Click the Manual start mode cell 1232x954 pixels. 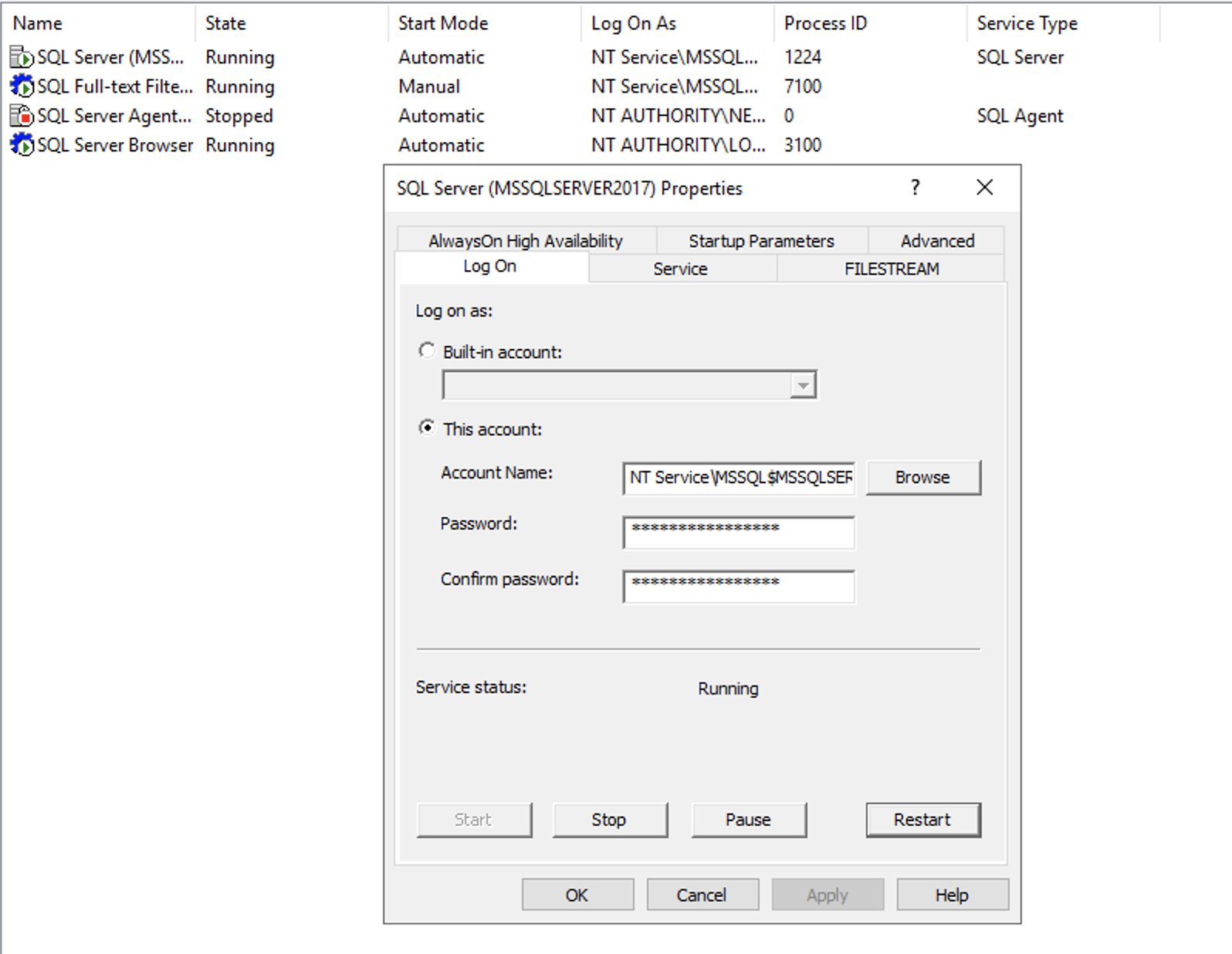tap(429, 86)
